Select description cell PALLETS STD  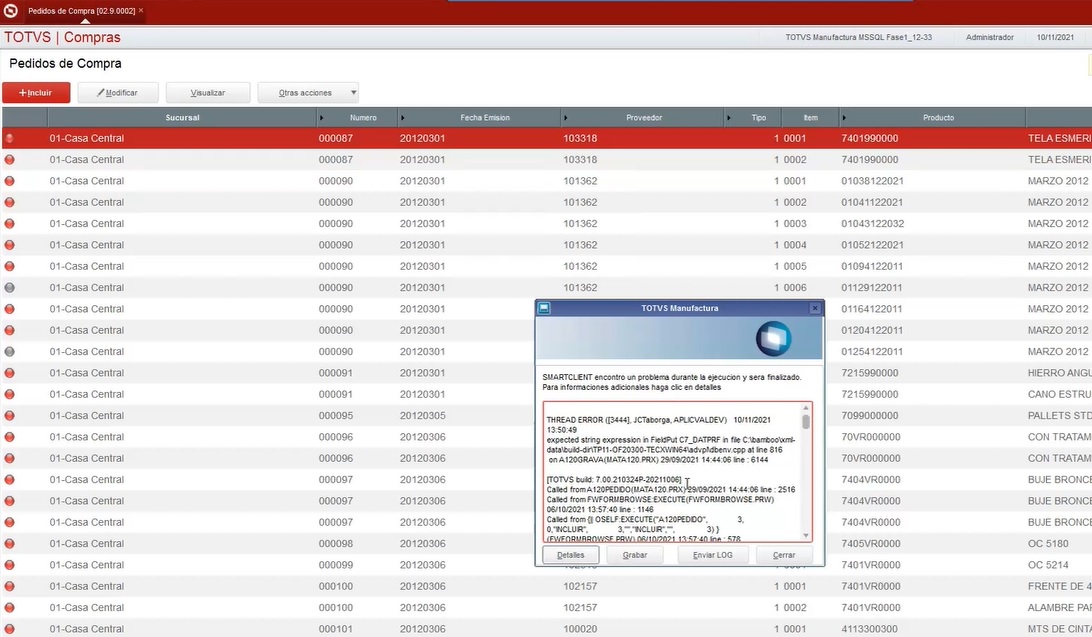pyautogui.click(x=1059, y=416)
